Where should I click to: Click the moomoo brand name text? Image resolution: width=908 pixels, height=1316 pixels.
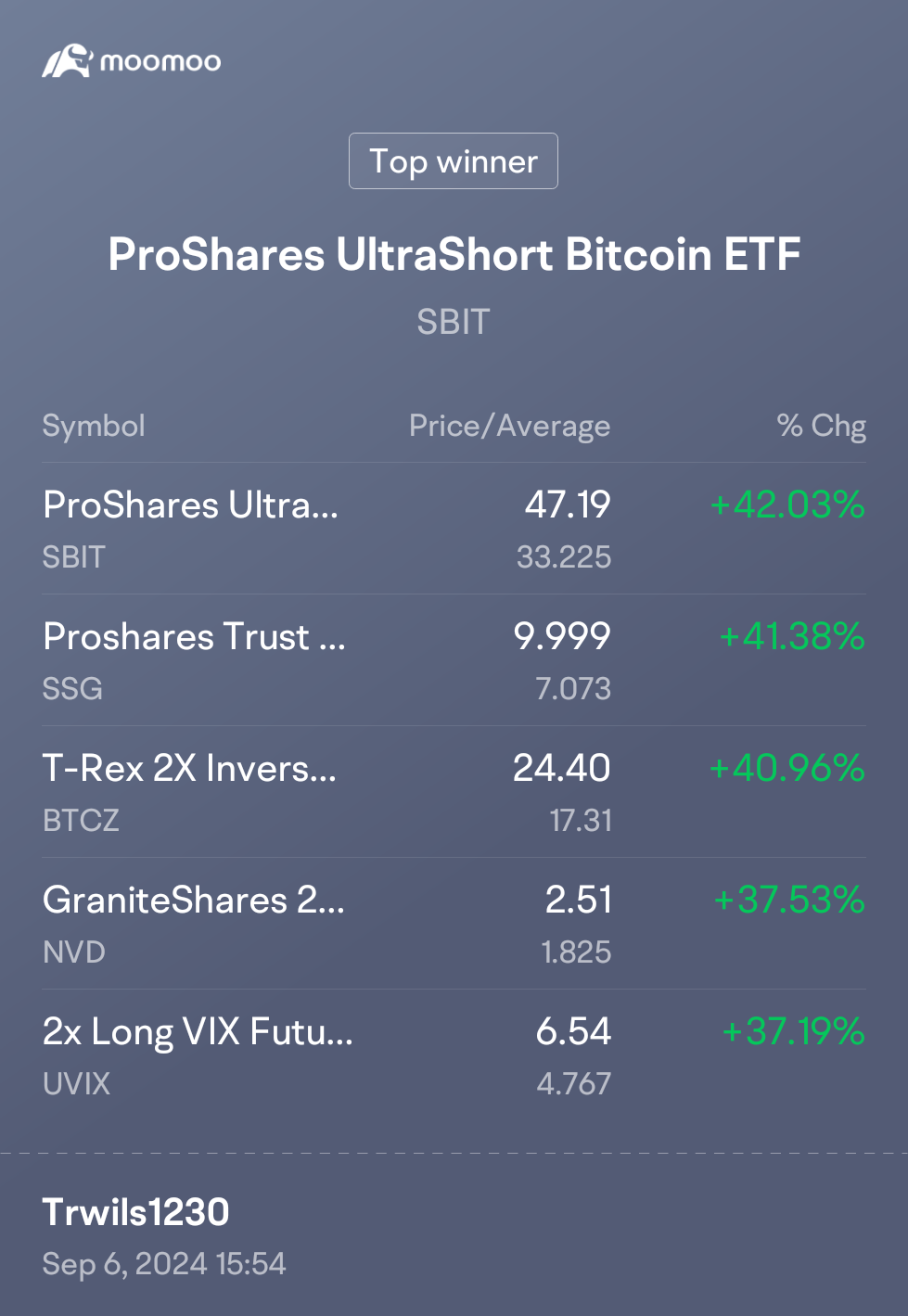[160, 62]
